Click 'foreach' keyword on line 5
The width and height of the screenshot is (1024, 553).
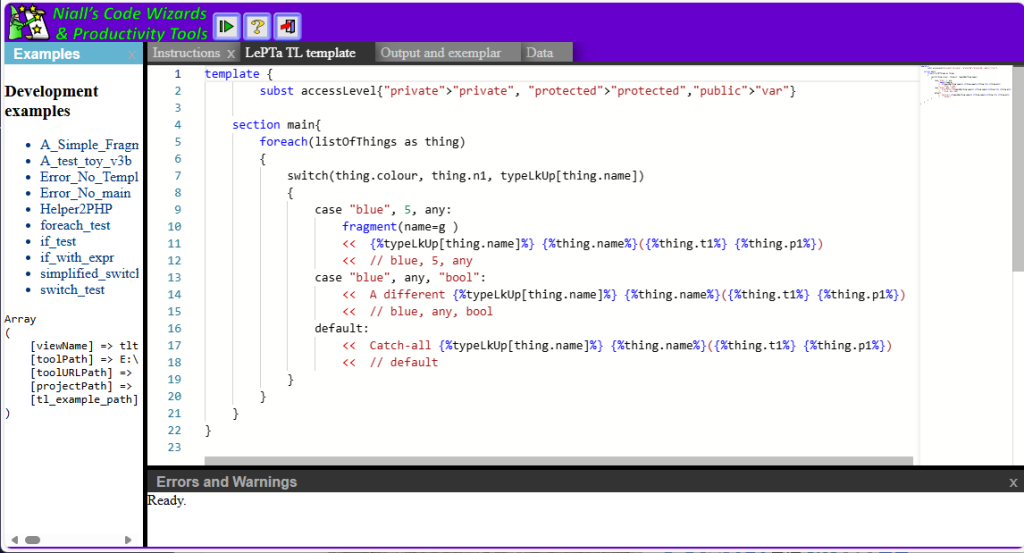coord(283,142)
